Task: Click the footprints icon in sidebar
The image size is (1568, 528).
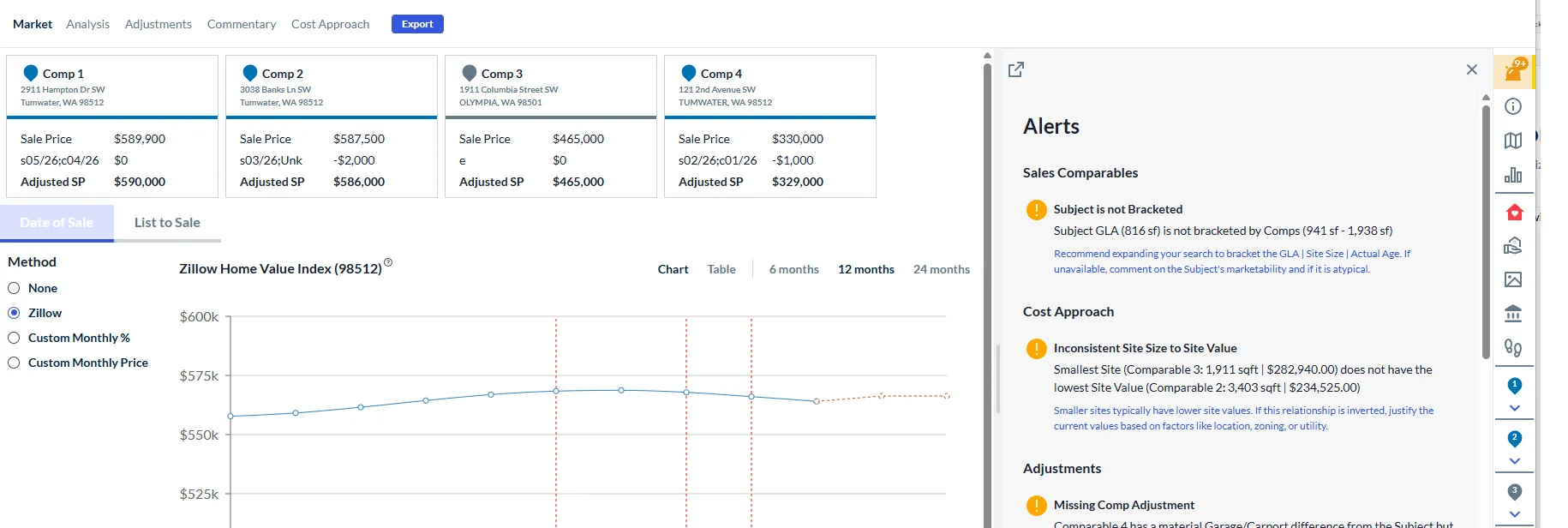Action: (x=1513, y=348)
